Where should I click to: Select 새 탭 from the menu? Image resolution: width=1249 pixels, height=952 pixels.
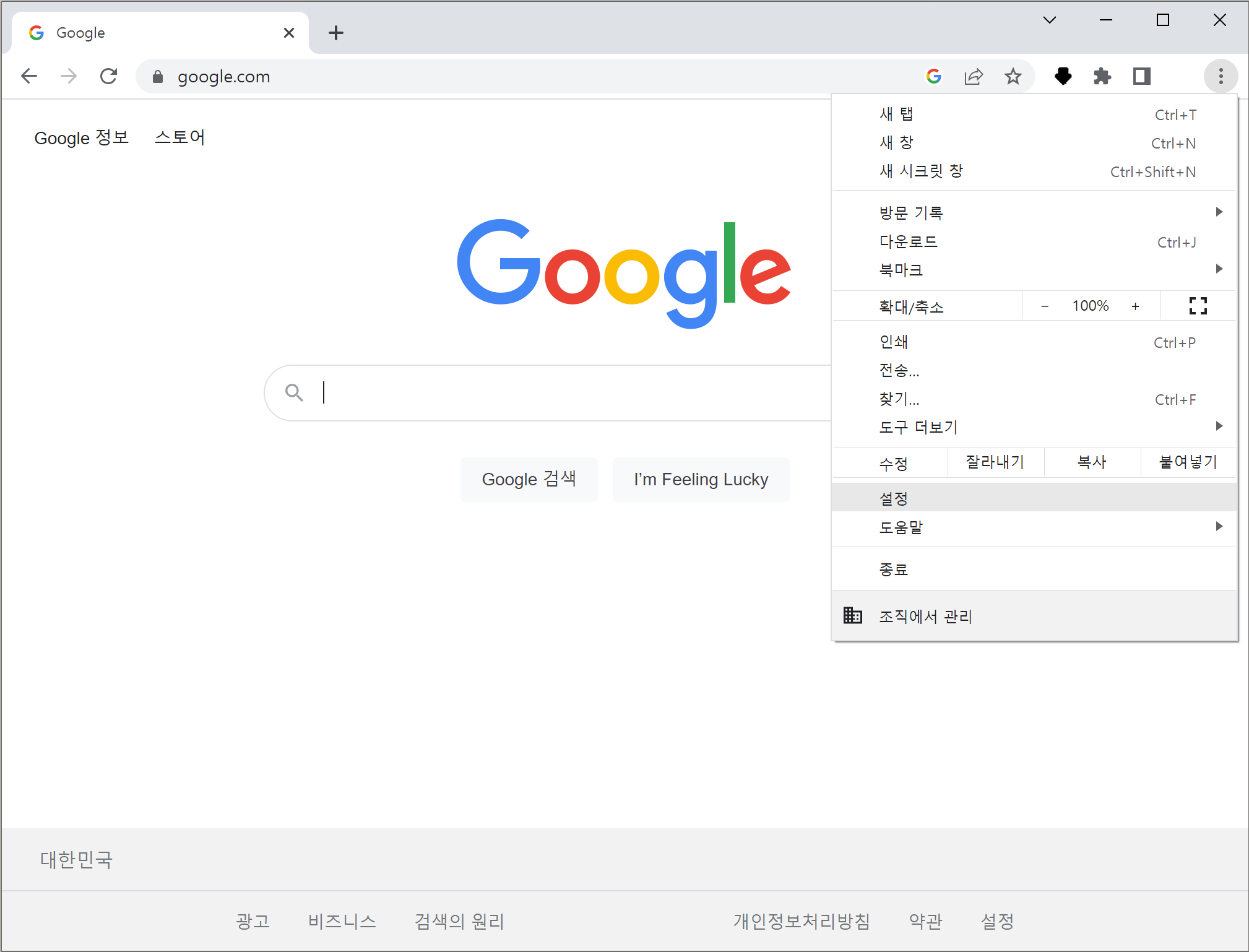pos(1034,115)
